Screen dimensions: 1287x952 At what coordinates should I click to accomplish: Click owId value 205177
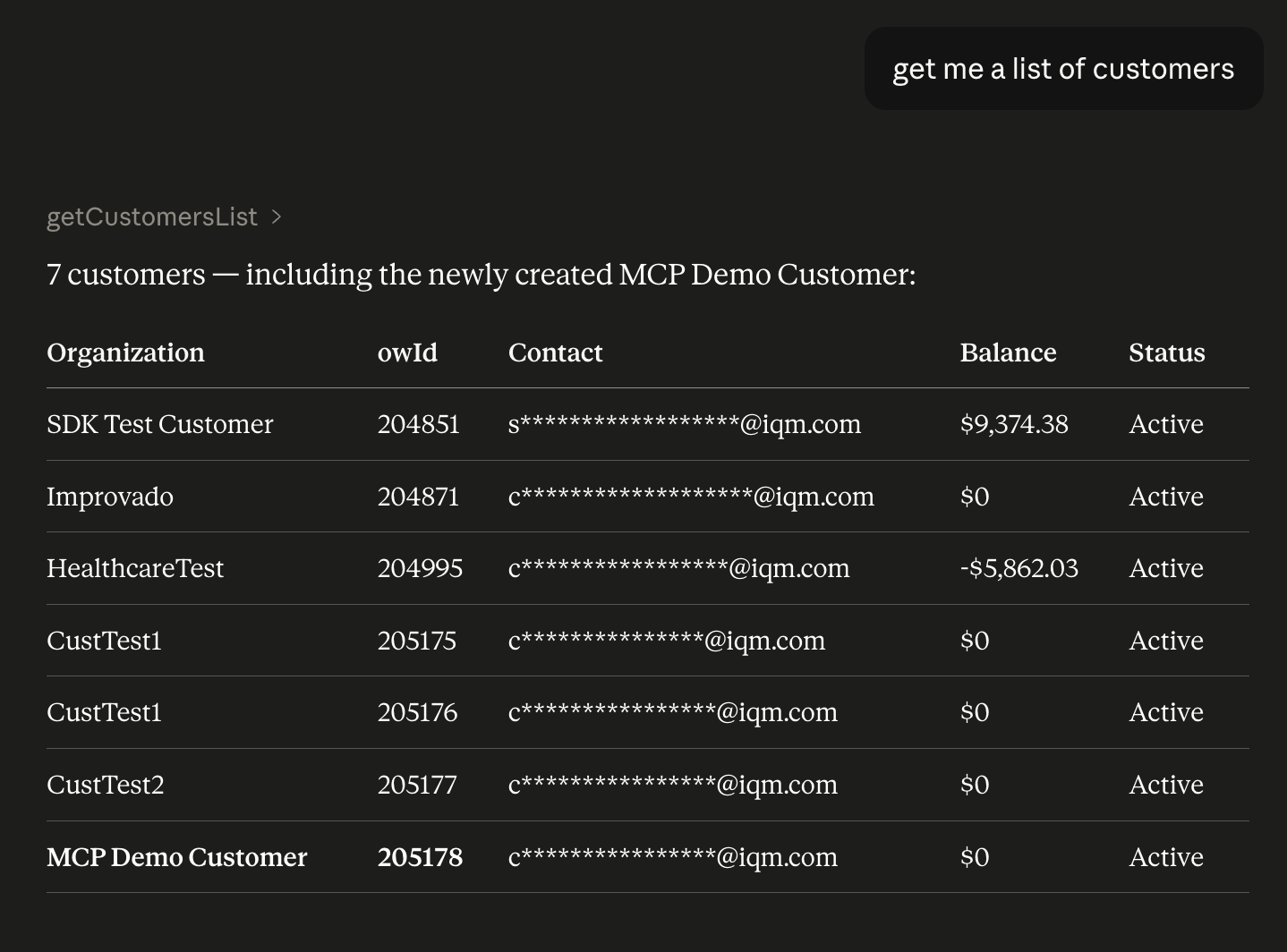pos(417,785)
